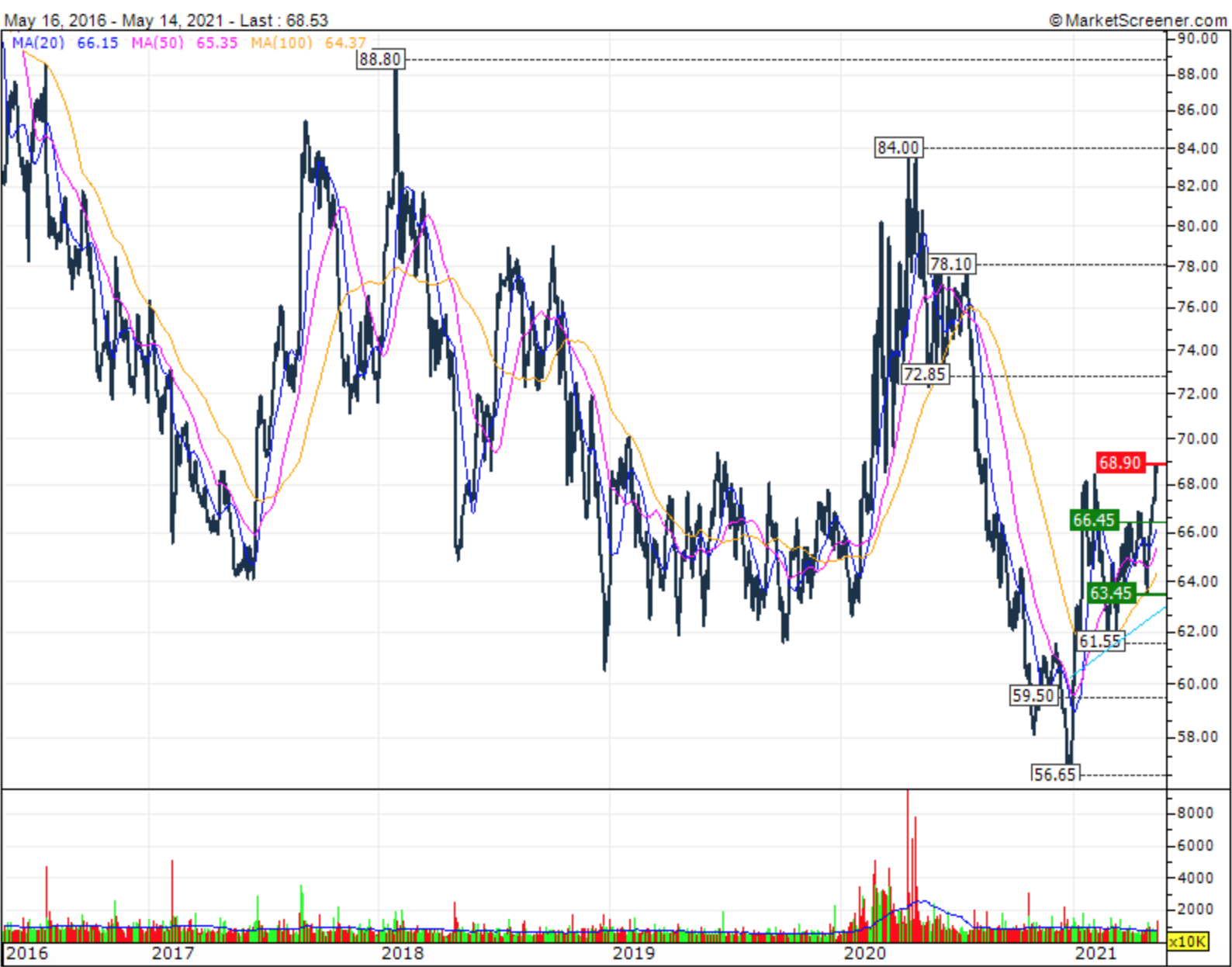Click the MA(100) legend label
The width and height of the screenshot is (1232, 967).
point(282,43)
